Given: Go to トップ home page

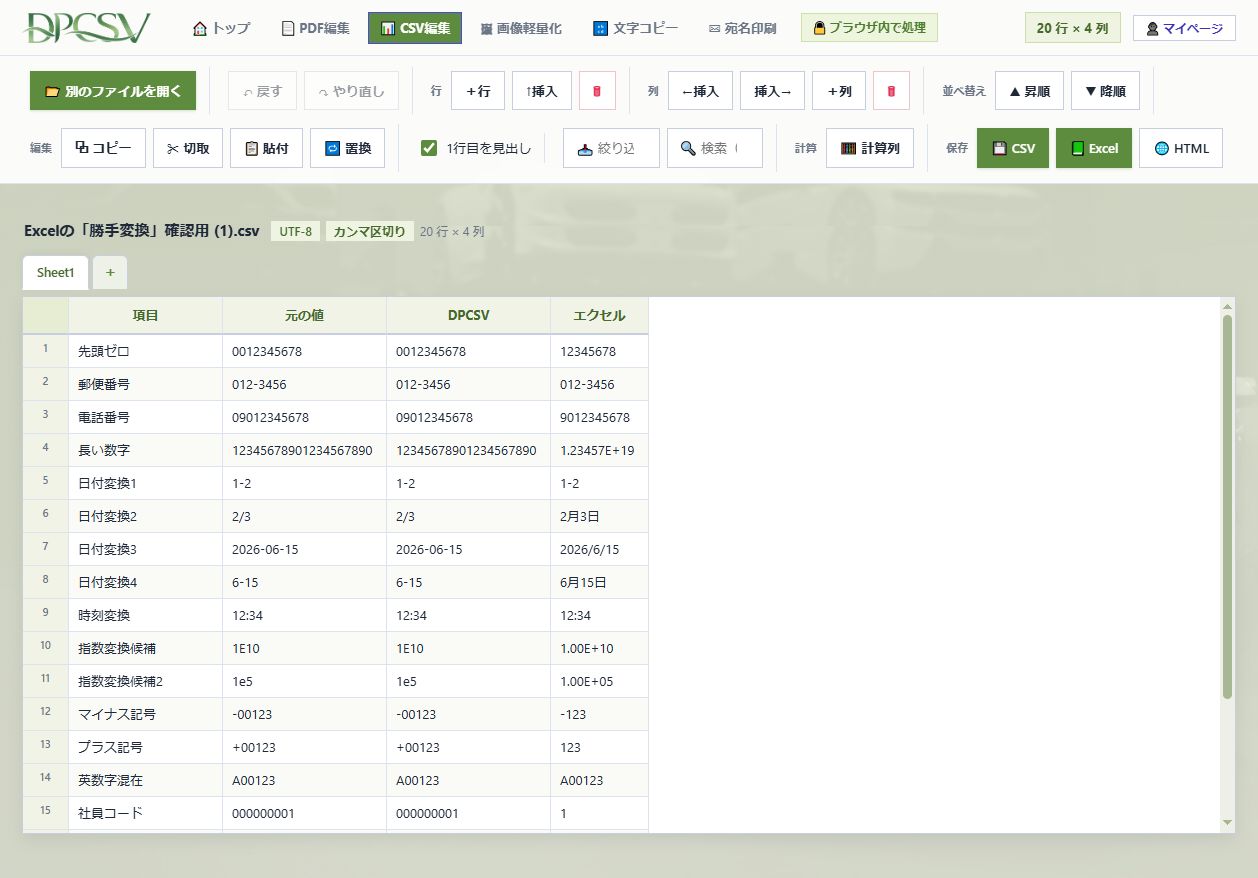Looking at the screenshot, I should [221, 28].
